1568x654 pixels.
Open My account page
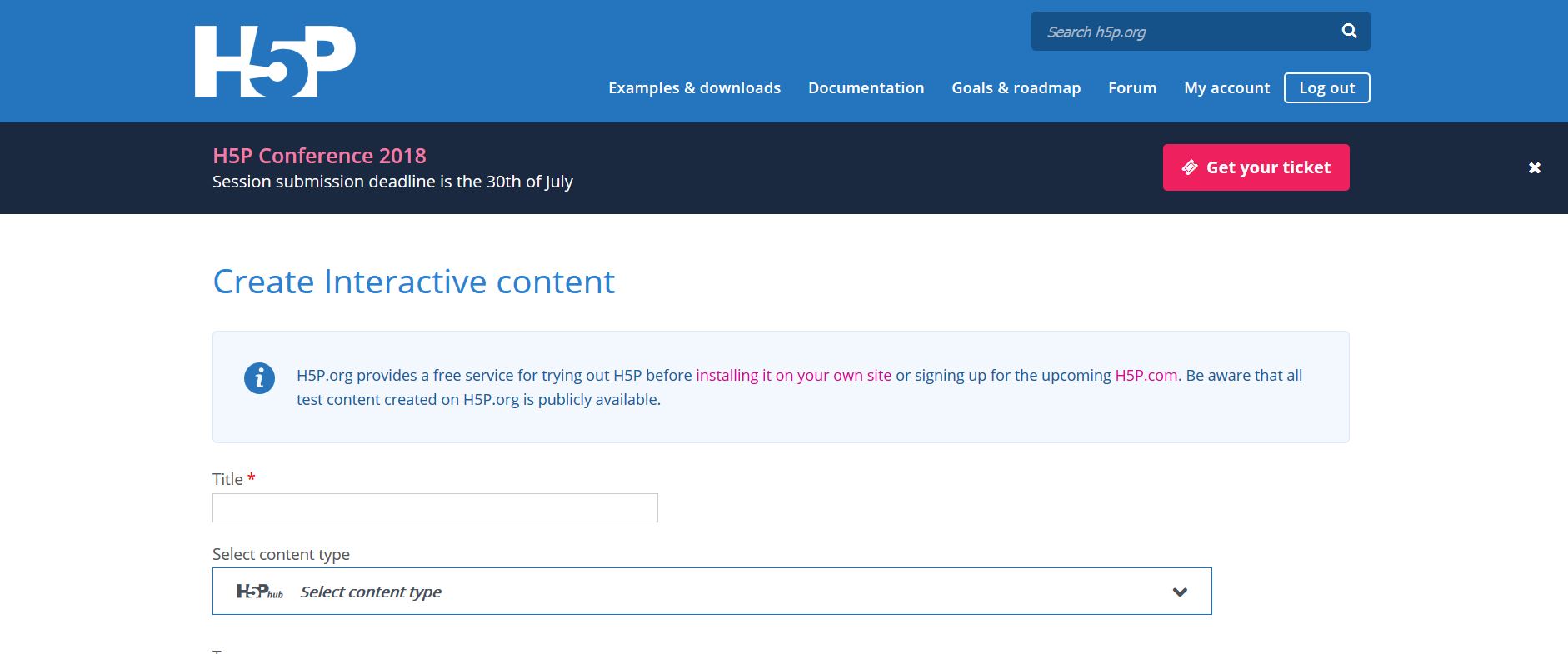tap(1227, 87)
